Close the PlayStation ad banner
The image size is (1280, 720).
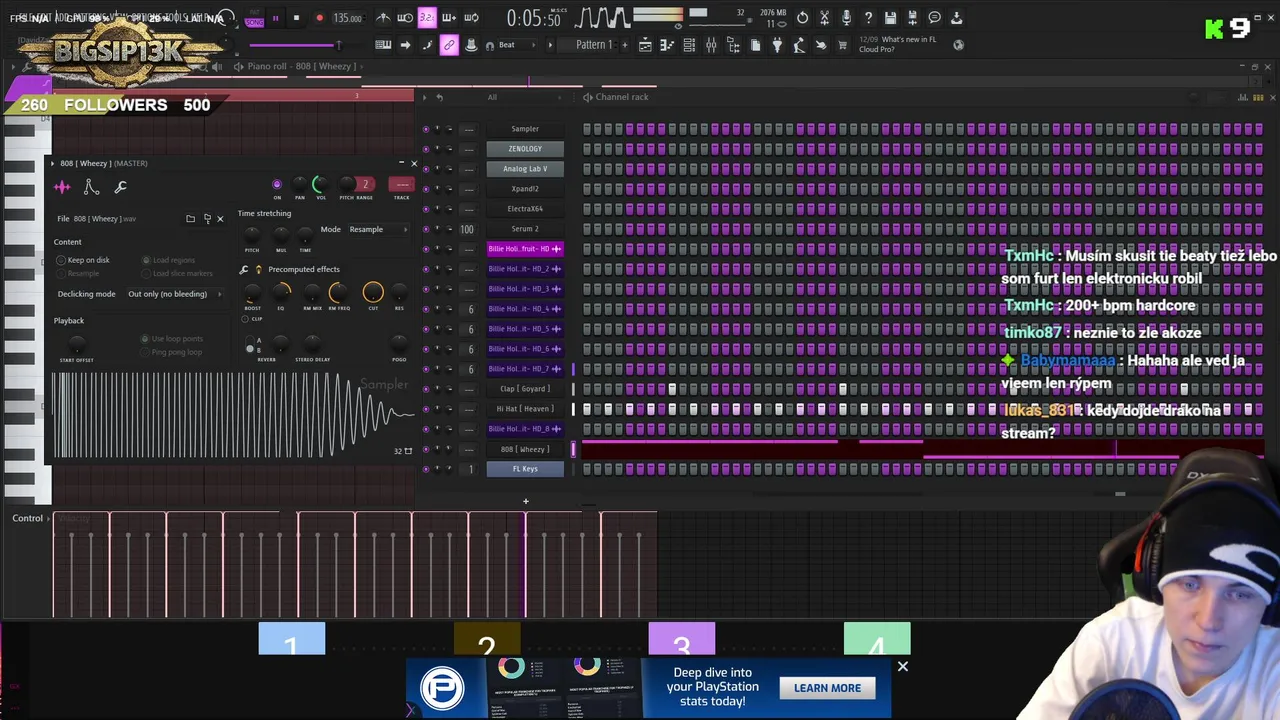coord(902,666)
